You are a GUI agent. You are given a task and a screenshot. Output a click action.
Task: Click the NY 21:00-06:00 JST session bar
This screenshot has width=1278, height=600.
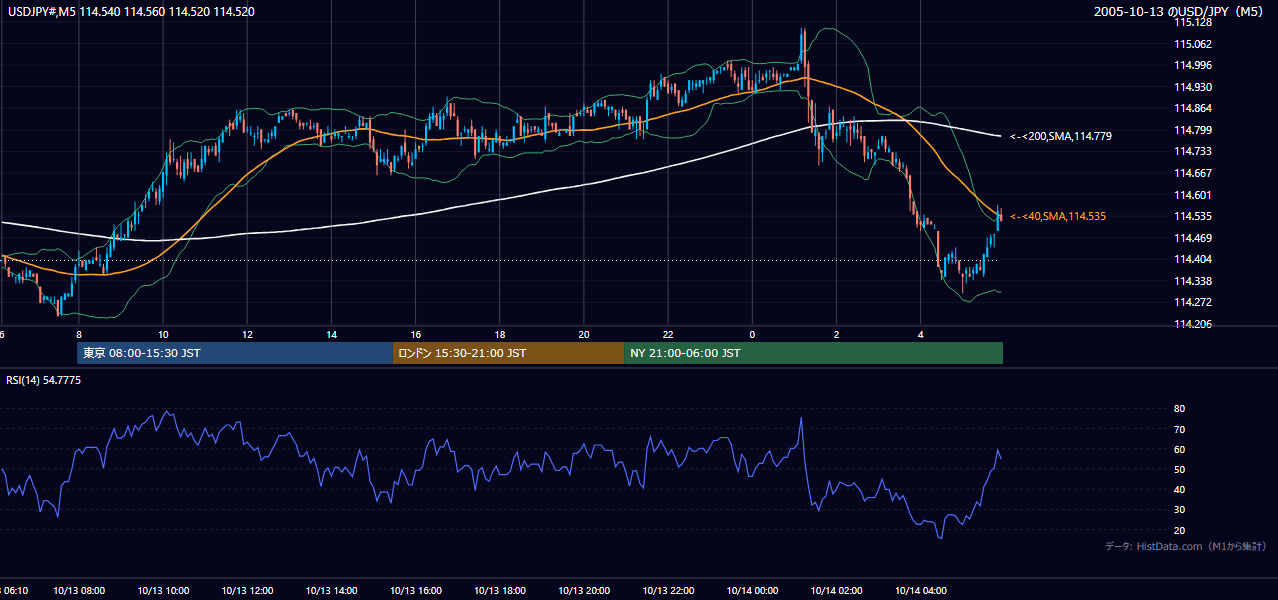pyautogui.click(x=813, y=353)
